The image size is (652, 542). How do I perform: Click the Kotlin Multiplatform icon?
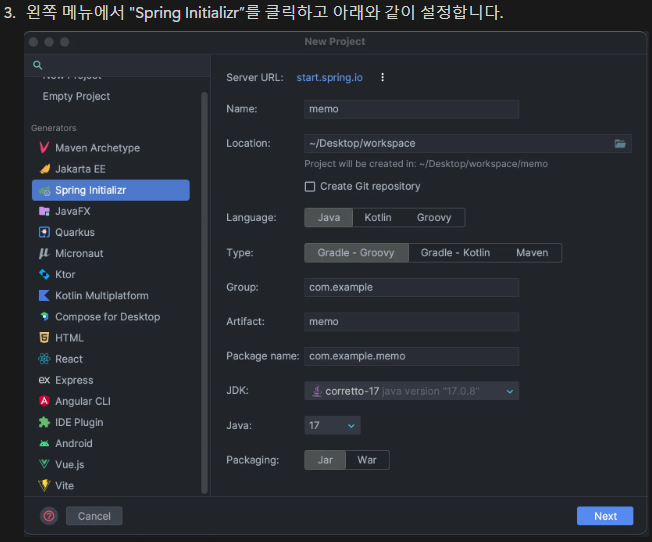(x=44, y=295)
